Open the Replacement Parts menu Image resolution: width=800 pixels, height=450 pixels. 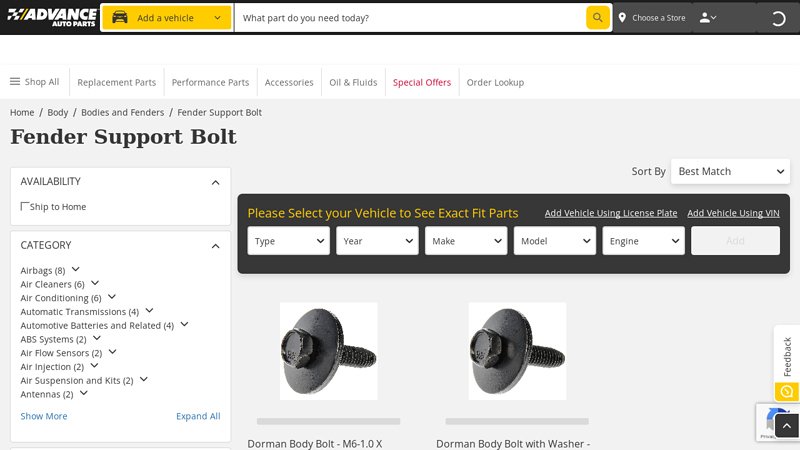pyautogui.click(x=116, y=82)
